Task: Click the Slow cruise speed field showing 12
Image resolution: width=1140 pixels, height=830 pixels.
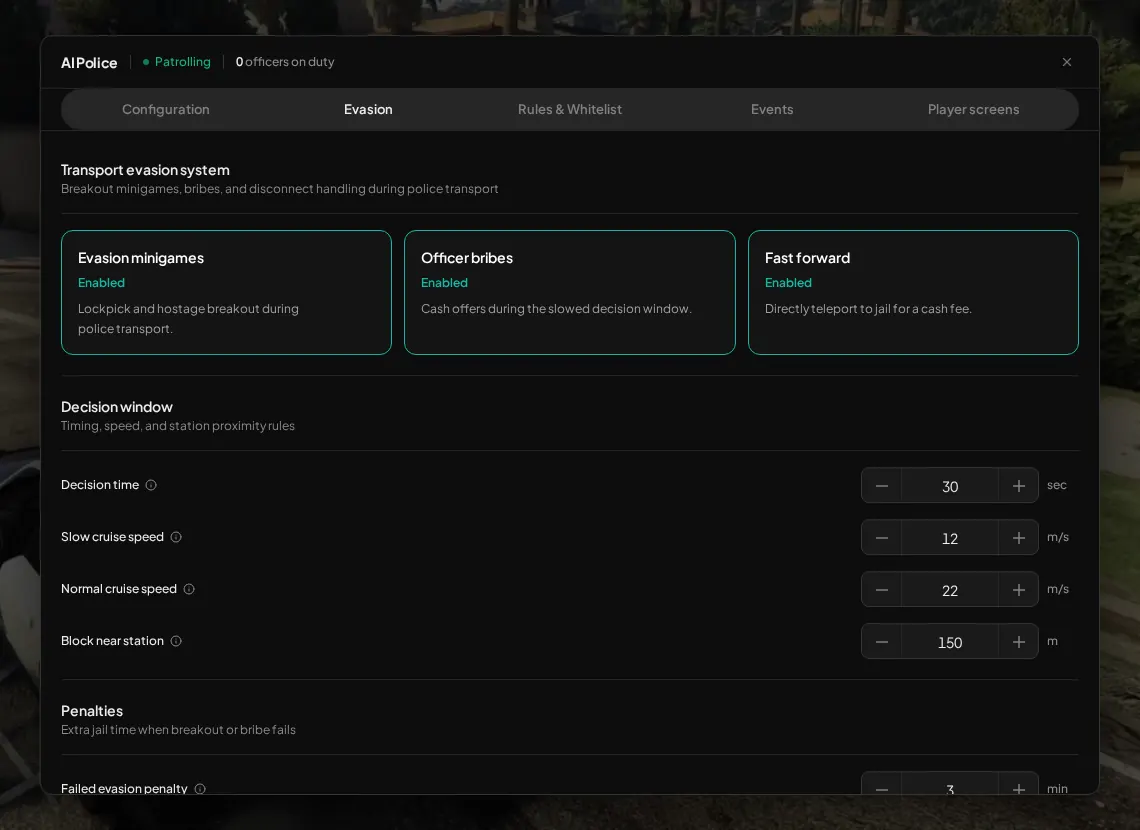Action: pos(950,537)
